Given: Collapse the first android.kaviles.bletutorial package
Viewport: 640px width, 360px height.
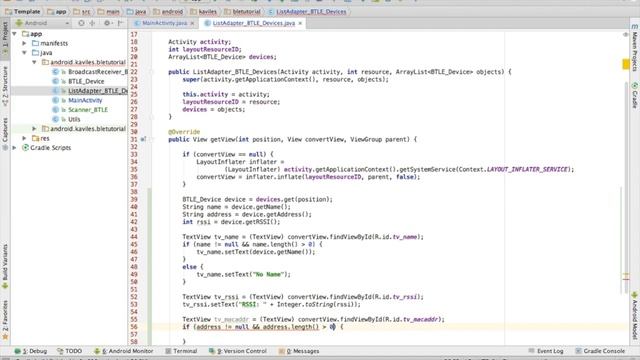Looking at the screenshot, I should pyautogui.click(x=34, y=62).
